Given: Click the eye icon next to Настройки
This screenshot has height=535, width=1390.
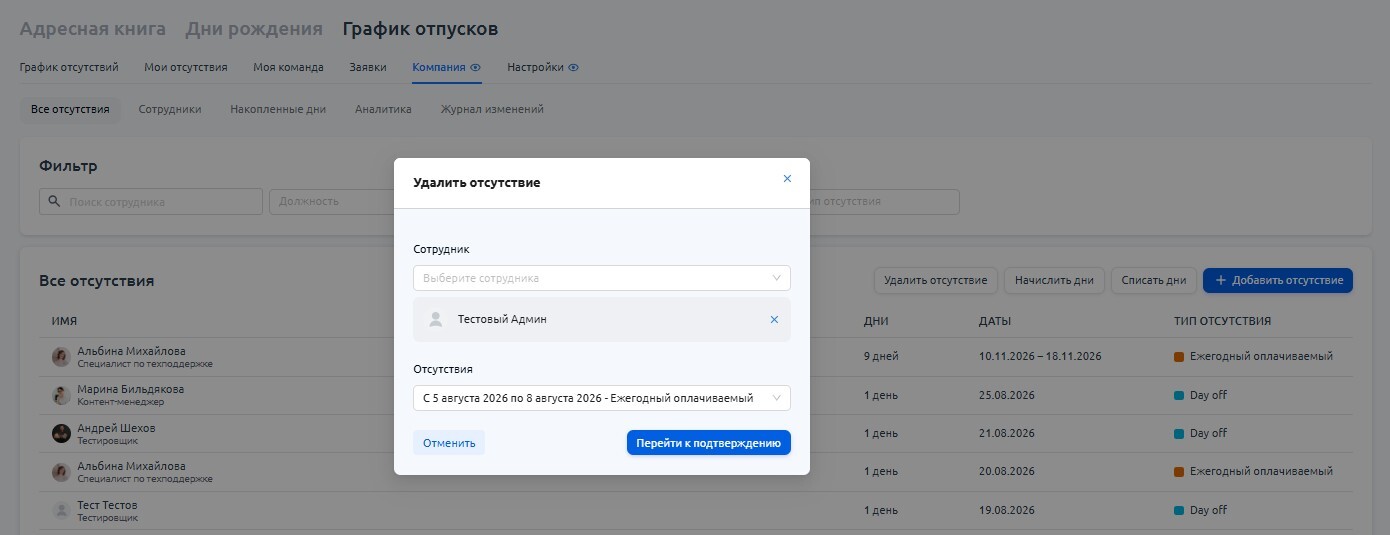Looking at the screenshot, I should click(574, 68).
